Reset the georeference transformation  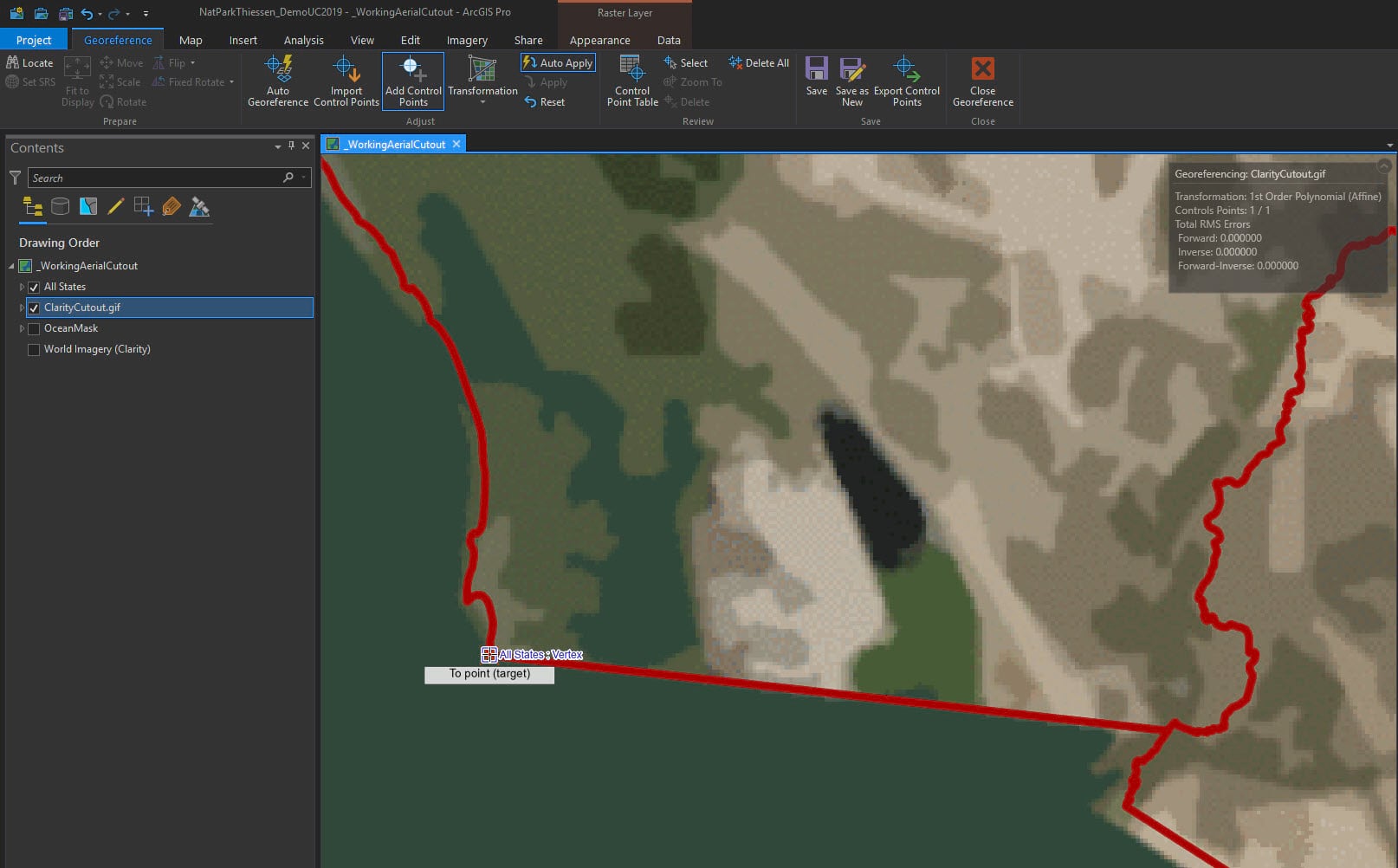(545, 101)
